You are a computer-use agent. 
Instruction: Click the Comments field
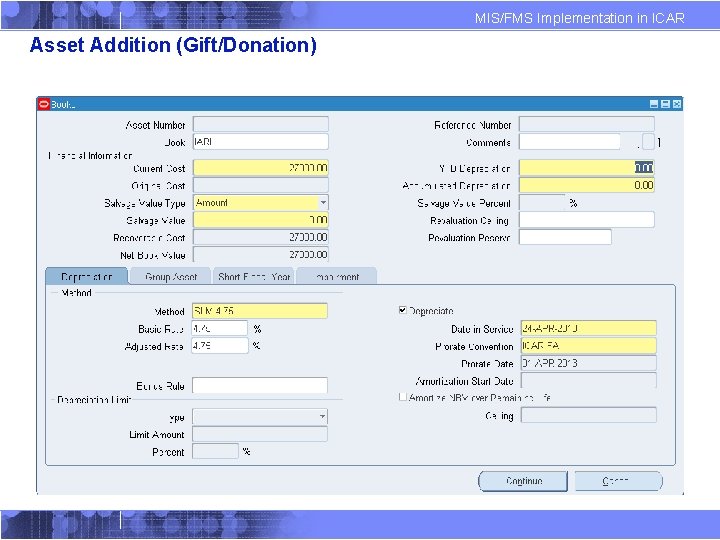click(570, 141)
